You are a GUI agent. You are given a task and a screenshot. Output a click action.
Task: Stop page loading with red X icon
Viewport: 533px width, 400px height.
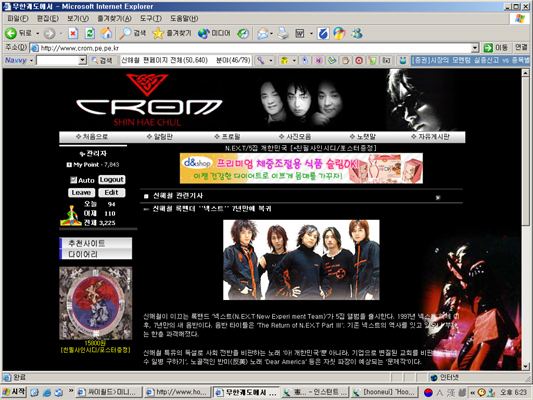pos(73,33)
